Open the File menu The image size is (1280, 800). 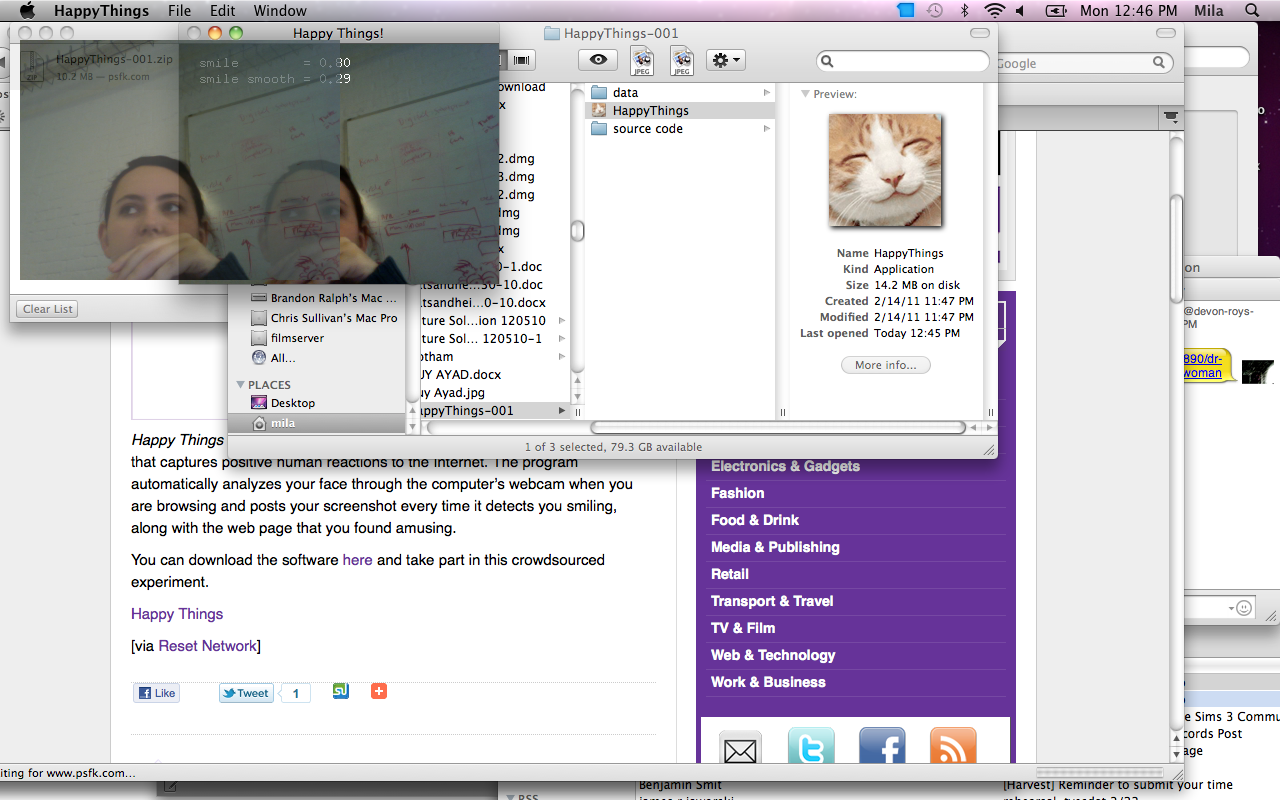179,11
